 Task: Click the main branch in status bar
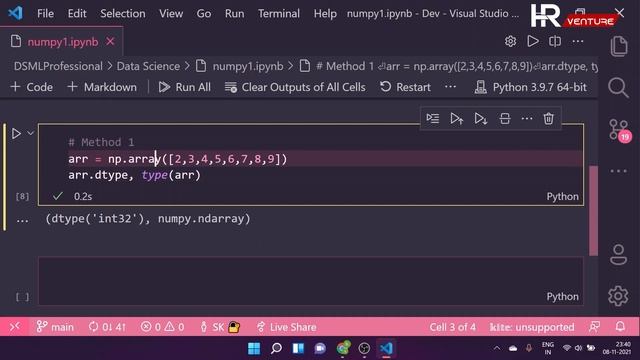(x=55, y=327)
